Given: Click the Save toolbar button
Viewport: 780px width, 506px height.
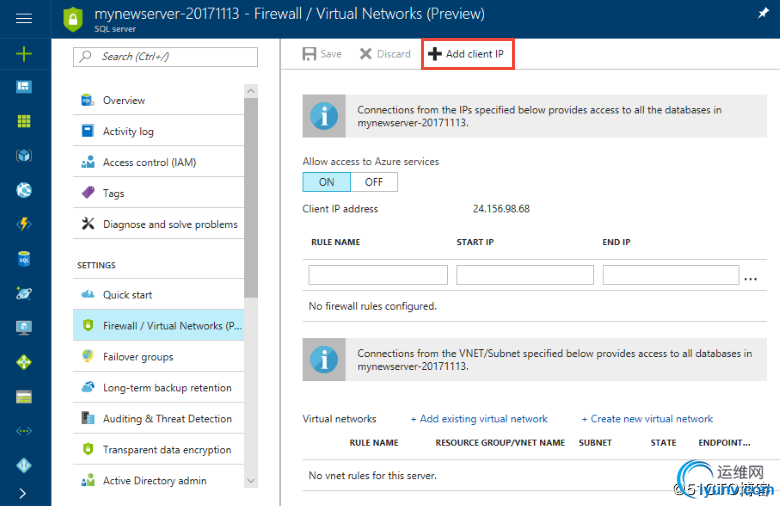Looking at the screenshot, I should pos(322,54).
